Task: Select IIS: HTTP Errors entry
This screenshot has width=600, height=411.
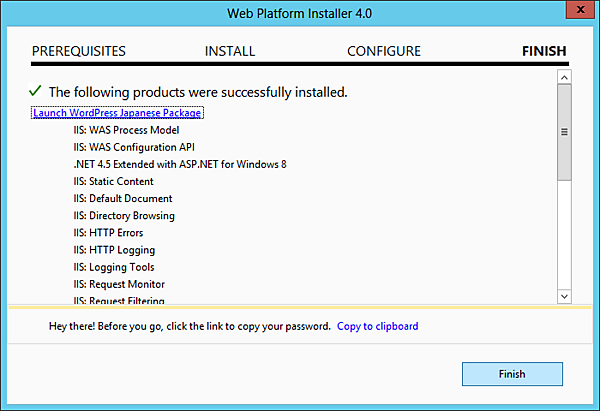Action: pyautogui.click(x=109, y=232)
